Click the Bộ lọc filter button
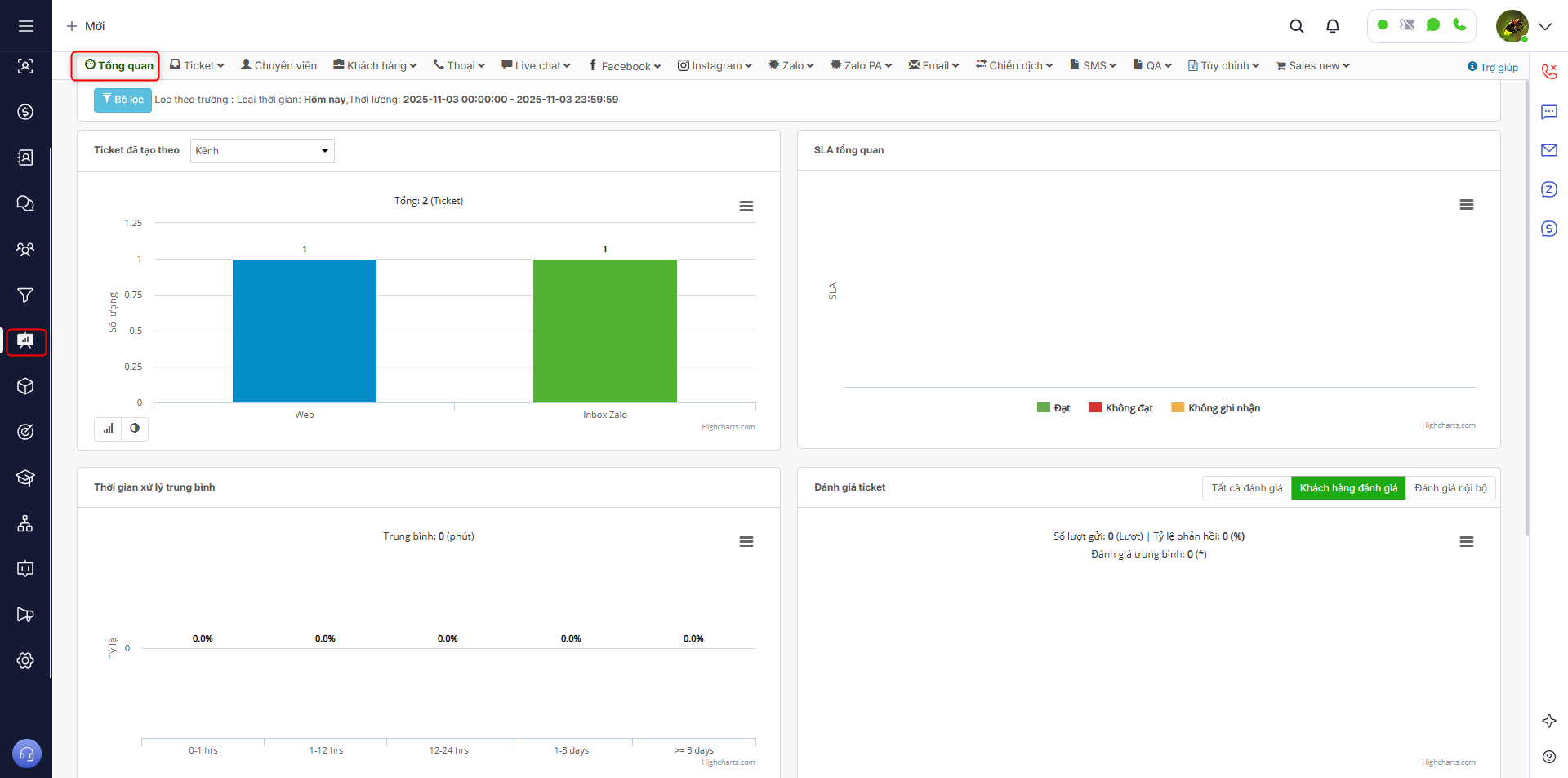The width and height of the screenshot is (1568, 778). coord(122,100)
